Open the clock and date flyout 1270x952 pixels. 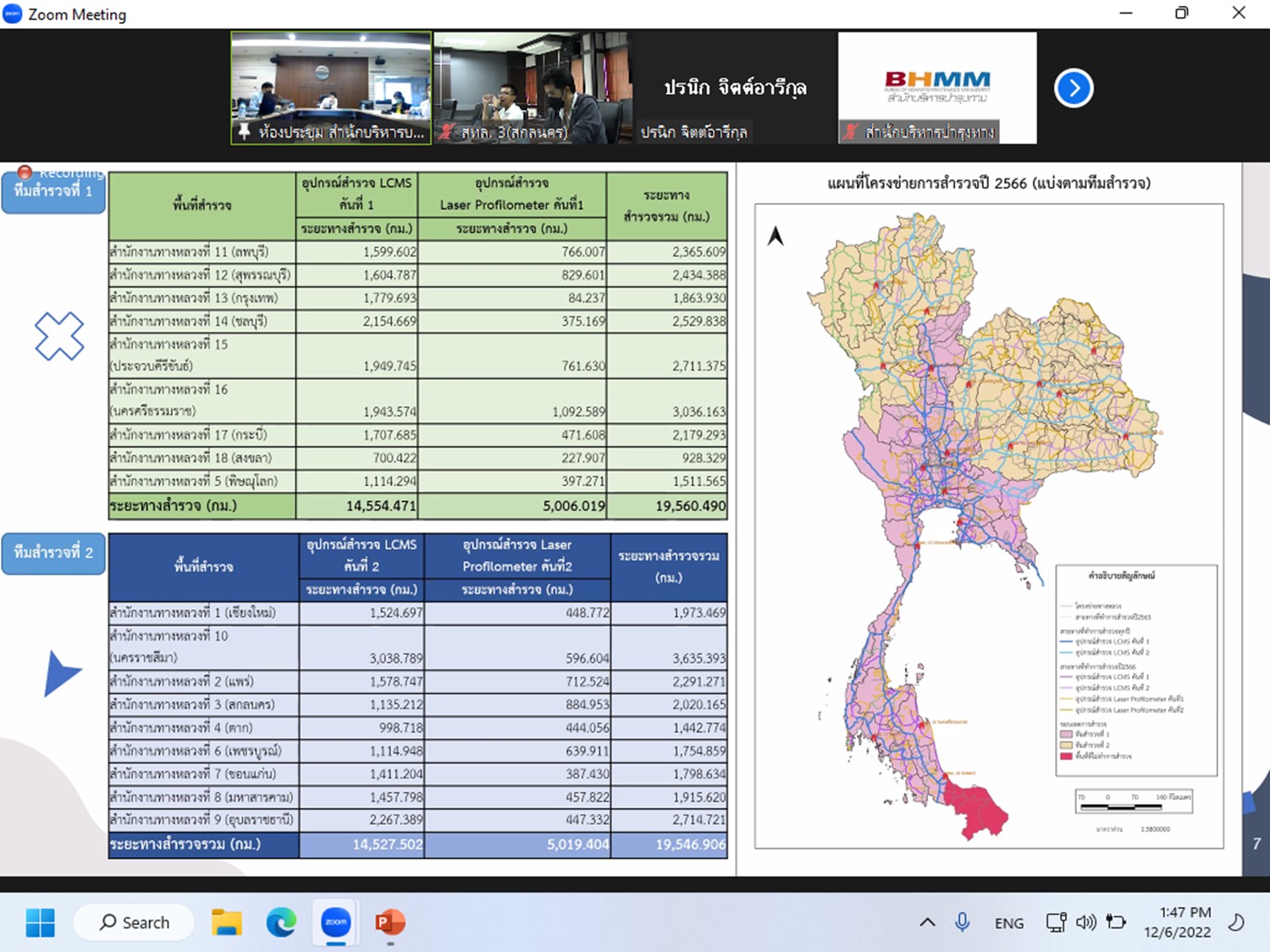point(1177,922)
